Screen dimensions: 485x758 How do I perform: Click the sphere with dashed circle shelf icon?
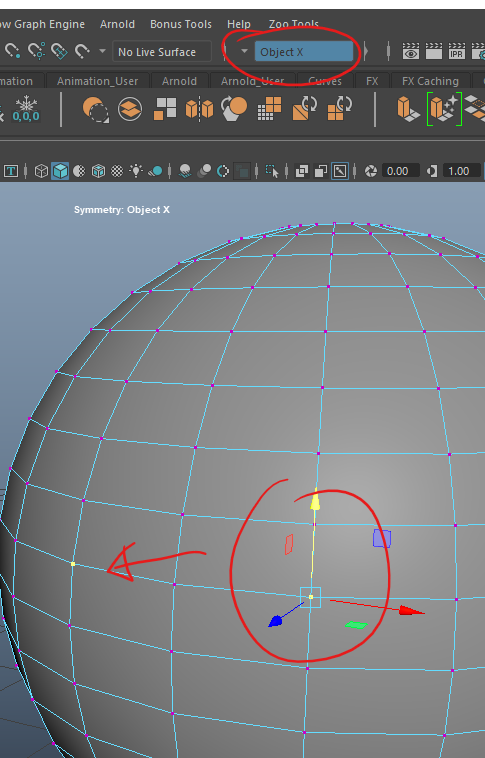(95, 109)
